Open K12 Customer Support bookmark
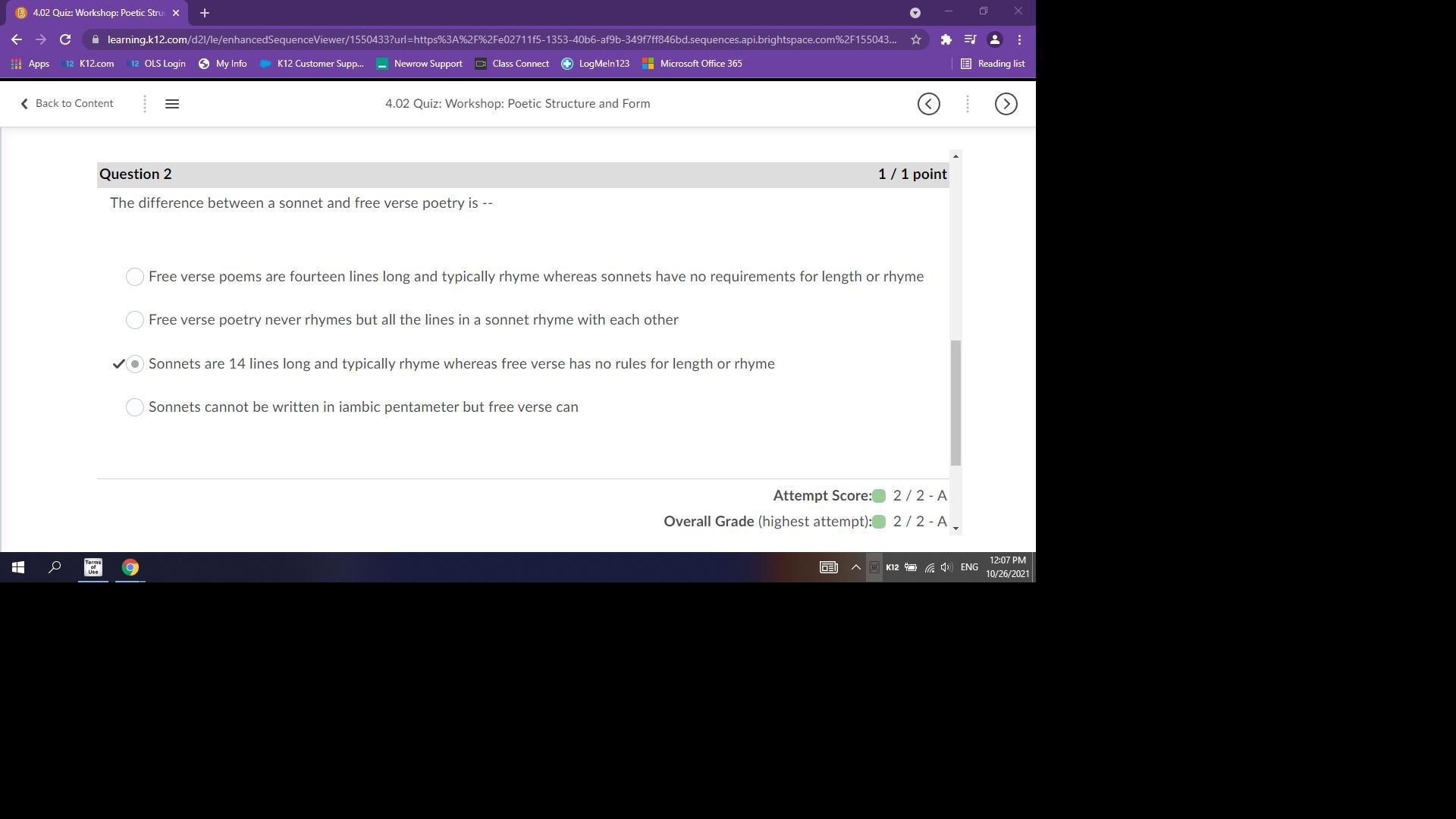The width and height of the screenshot is (1456, 819). tap(312, 64)
